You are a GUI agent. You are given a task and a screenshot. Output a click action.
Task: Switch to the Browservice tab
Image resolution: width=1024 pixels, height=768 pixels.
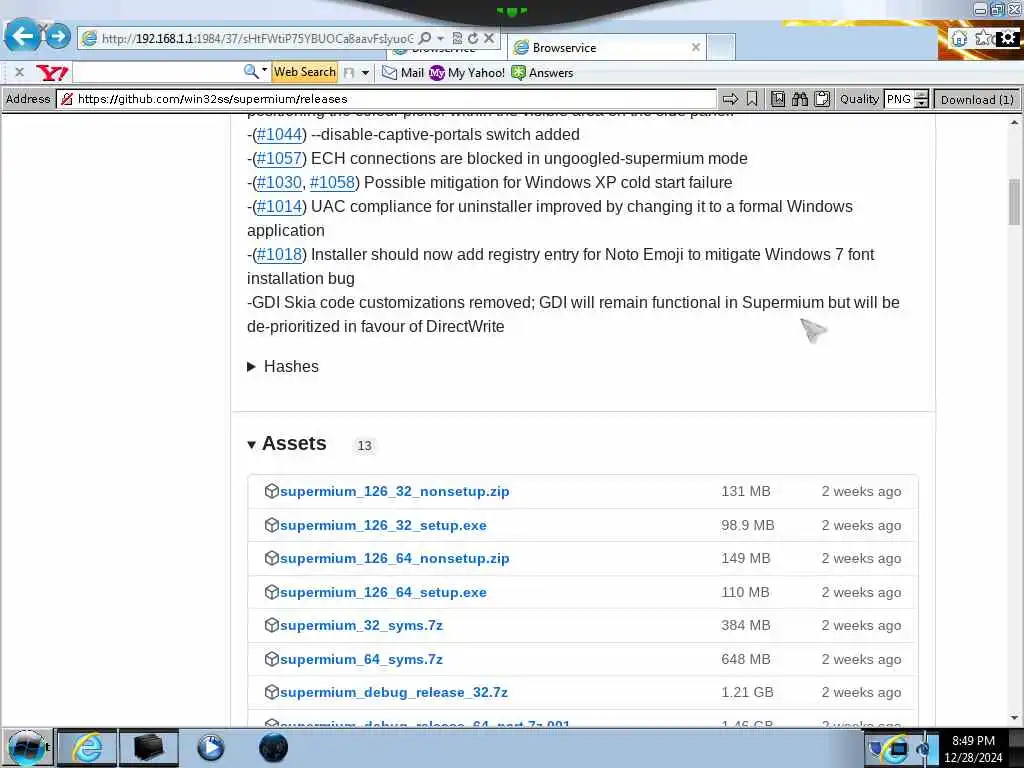tap(606, 48)
